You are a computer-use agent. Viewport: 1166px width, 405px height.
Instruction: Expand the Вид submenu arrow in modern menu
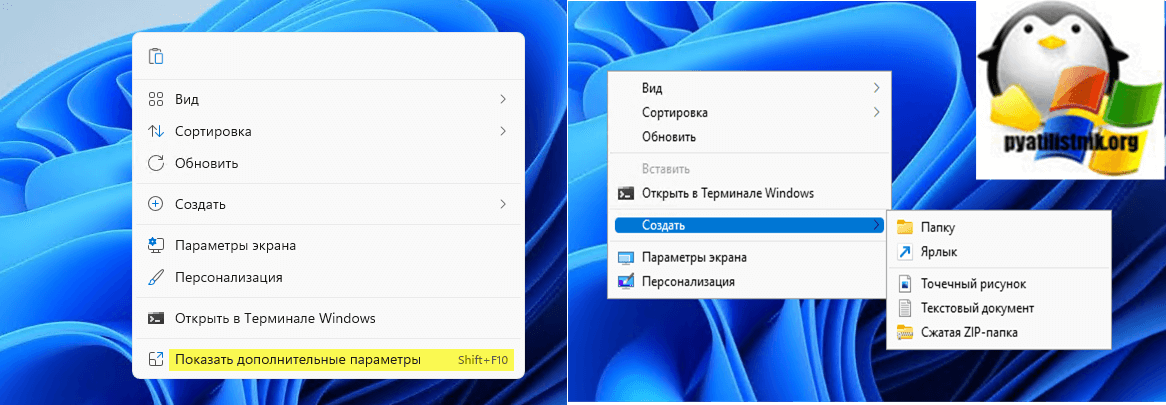(503, 99)
